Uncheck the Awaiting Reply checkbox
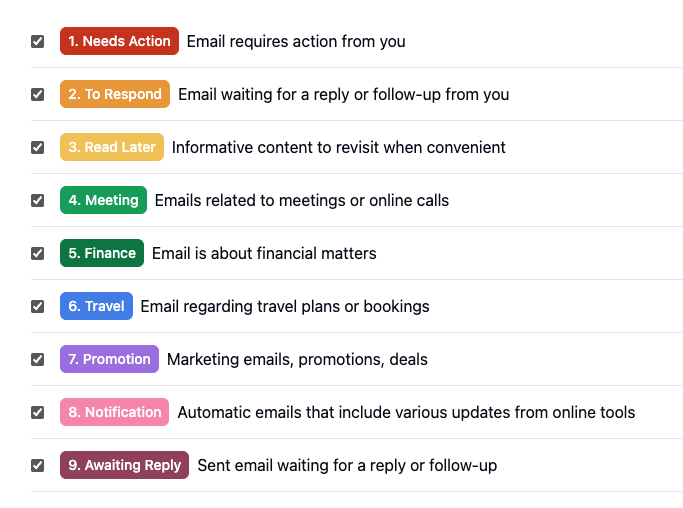683x508 pixels. tap(37, 465)
